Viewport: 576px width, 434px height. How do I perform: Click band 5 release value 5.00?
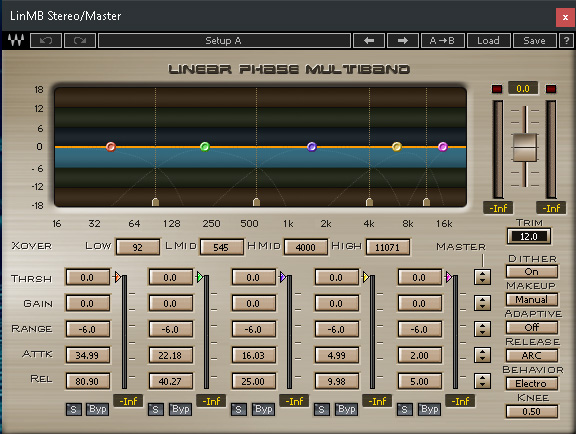click(x=420, y=381)
